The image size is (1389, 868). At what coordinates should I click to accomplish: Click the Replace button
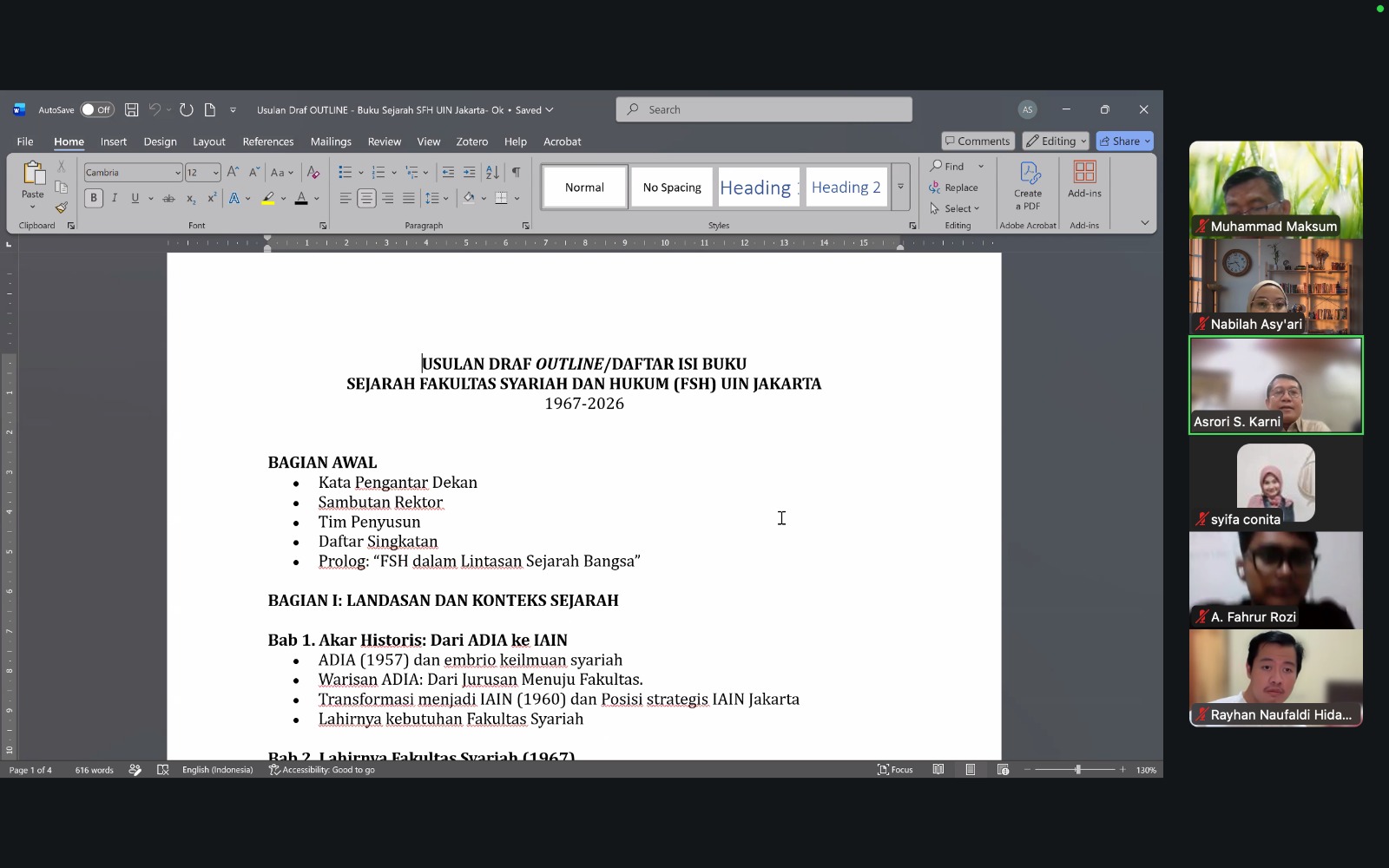point(953,187)
